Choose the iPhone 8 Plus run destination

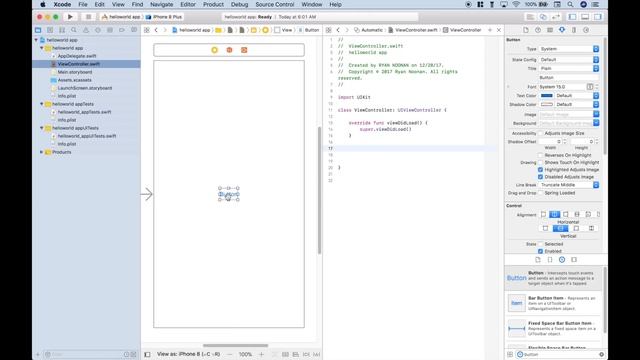(164, 17)
